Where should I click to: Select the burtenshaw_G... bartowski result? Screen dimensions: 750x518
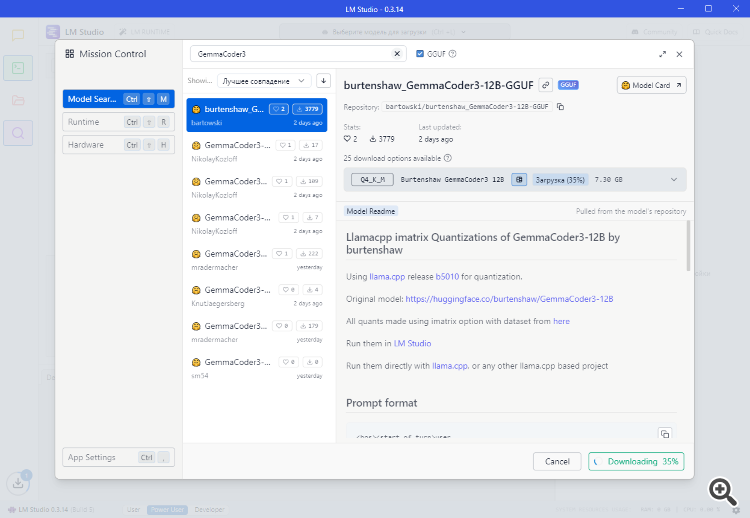[257, 115]
